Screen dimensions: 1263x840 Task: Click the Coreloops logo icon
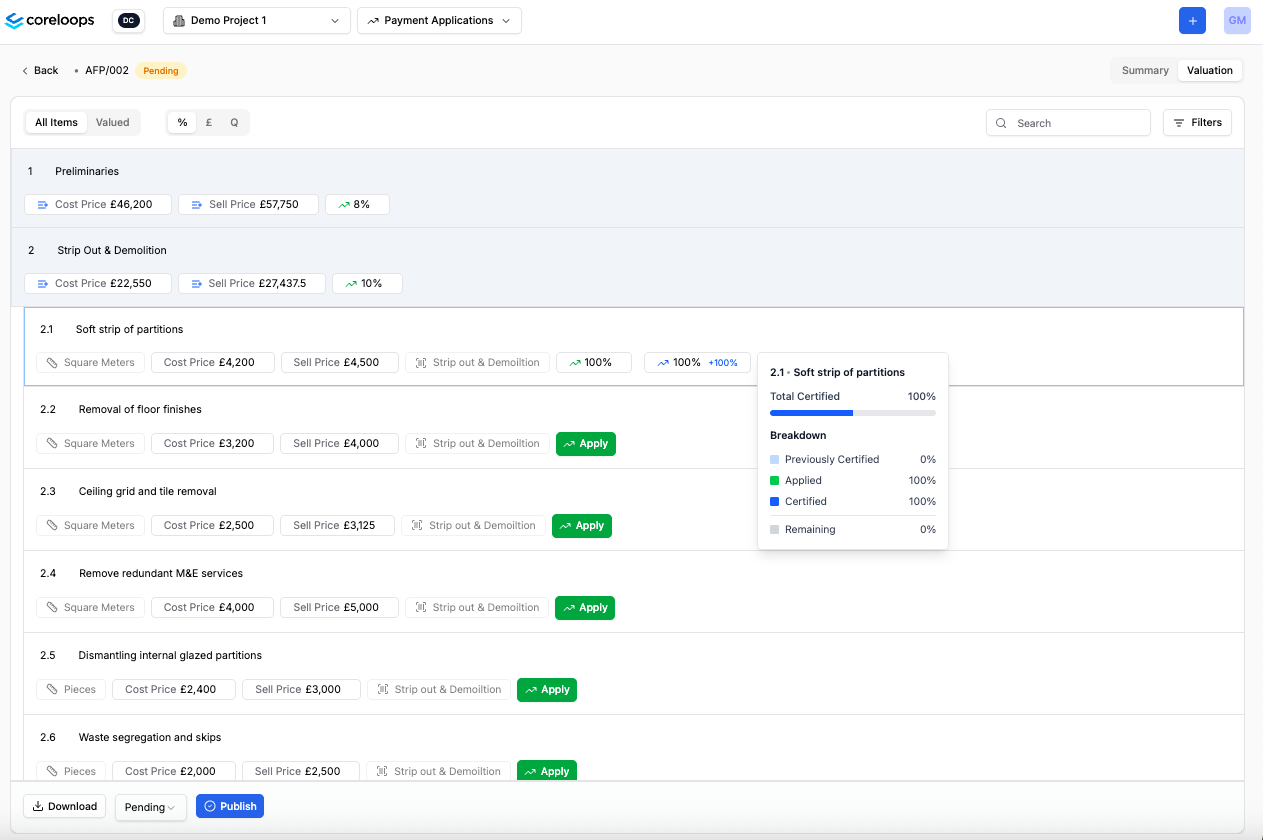pos(15,21)
